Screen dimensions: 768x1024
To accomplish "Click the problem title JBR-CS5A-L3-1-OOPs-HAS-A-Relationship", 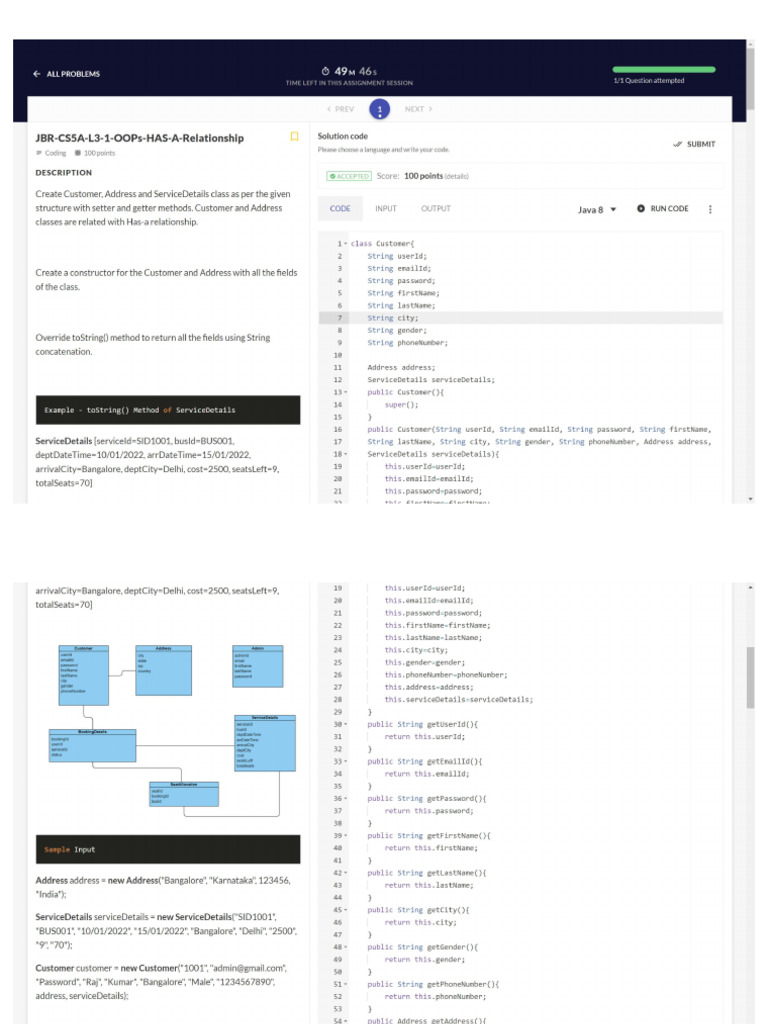I will (x=140, y=138).
